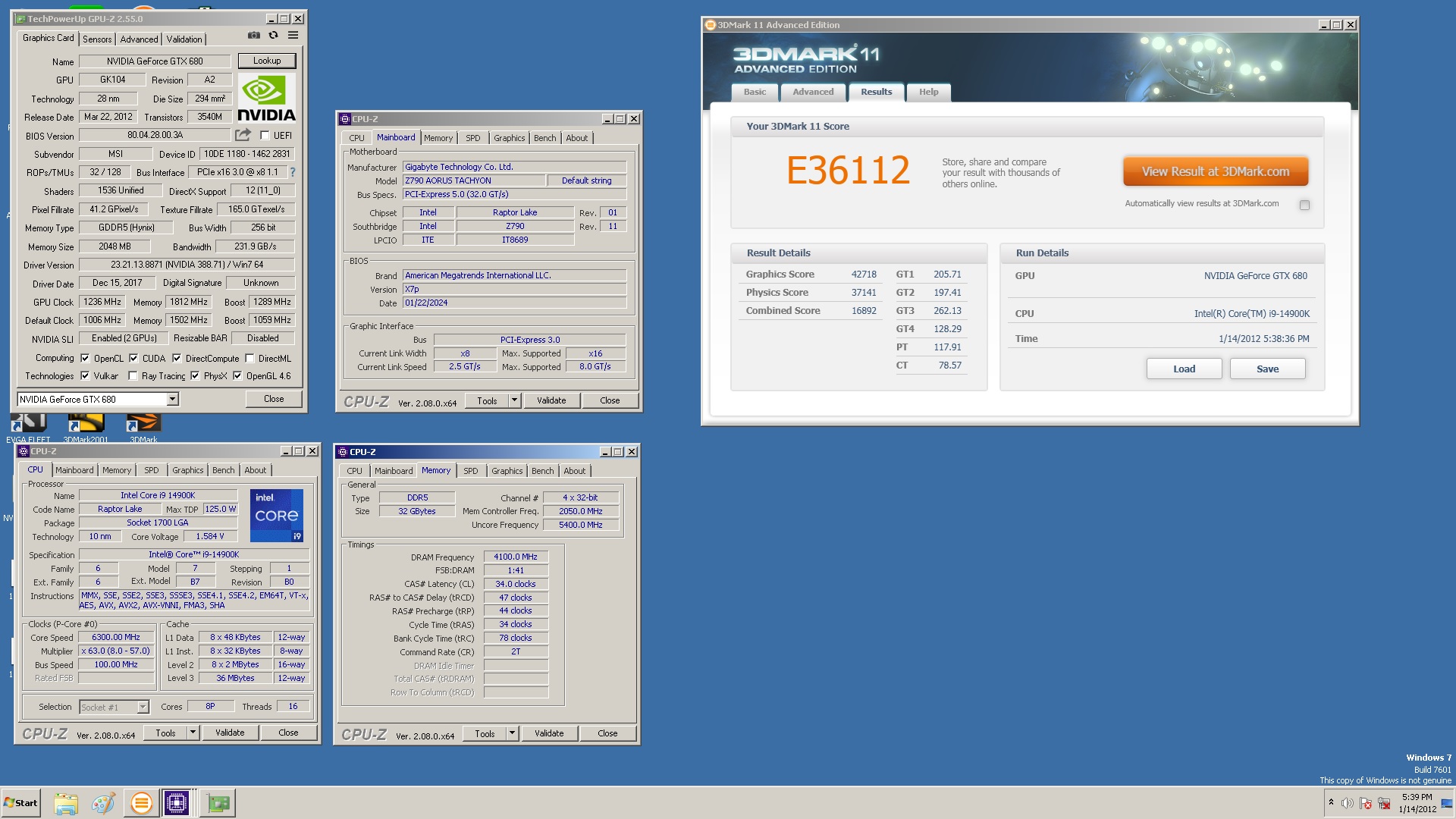Click the 3DMark Load button
This screenshot has height=819, width=1456.
click(x=1184, y=369)
